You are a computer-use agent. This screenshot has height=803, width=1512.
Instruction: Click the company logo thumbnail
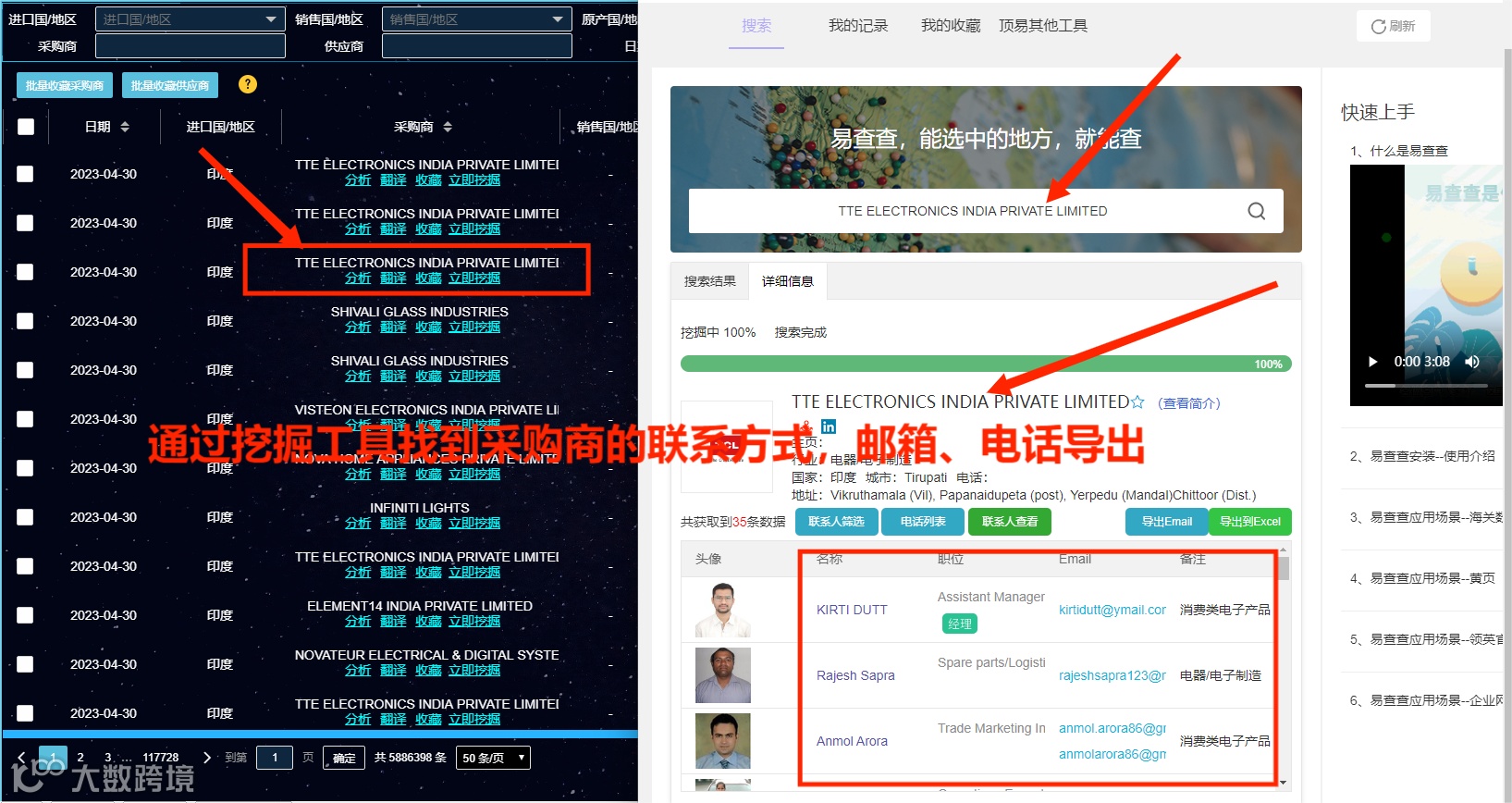[727, 446]
